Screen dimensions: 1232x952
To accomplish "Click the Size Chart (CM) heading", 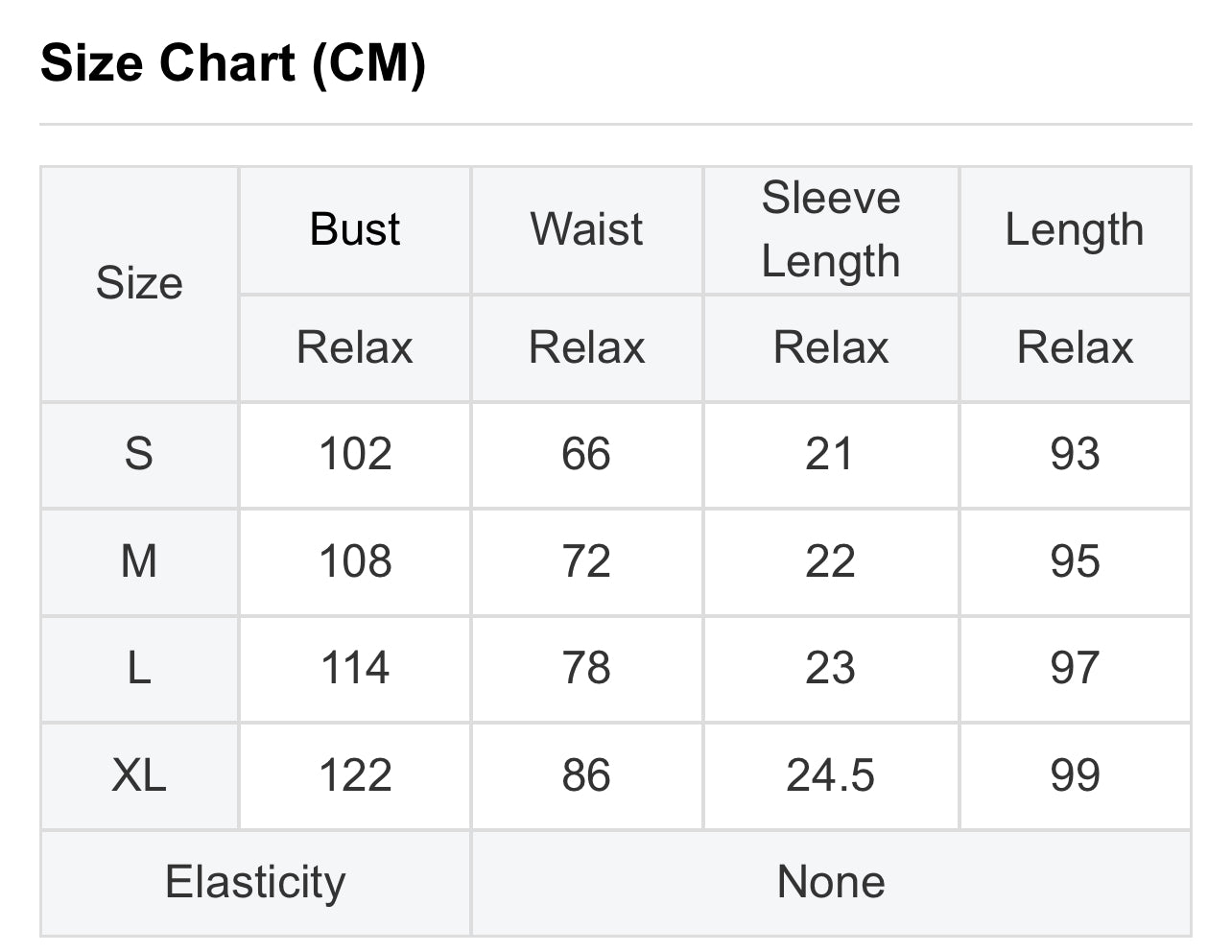I will 233,64.
